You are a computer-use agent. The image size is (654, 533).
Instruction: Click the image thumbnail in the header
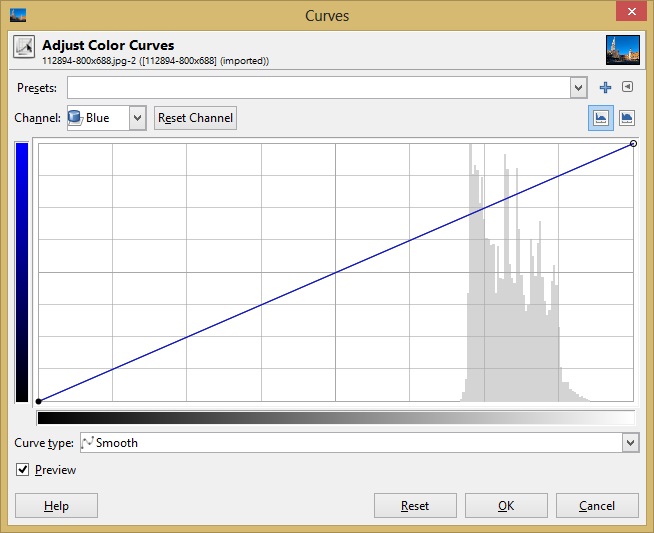(622, 50)
